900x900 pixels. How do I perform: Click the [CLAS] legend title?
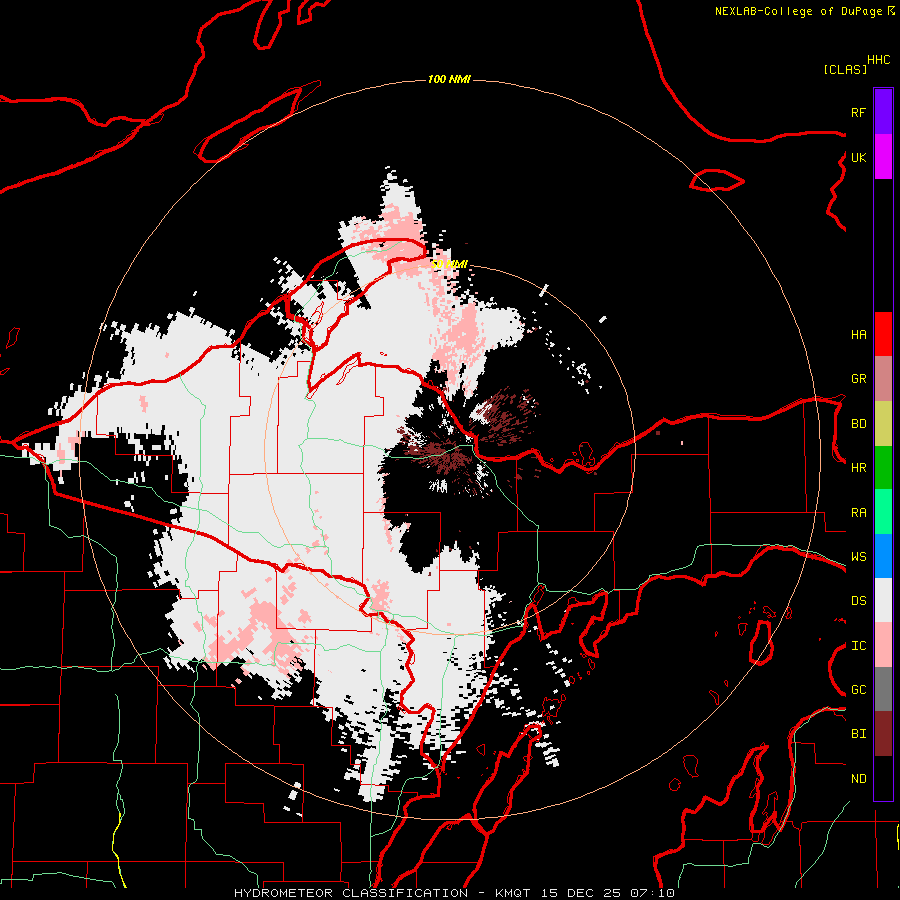pos(845,69)
